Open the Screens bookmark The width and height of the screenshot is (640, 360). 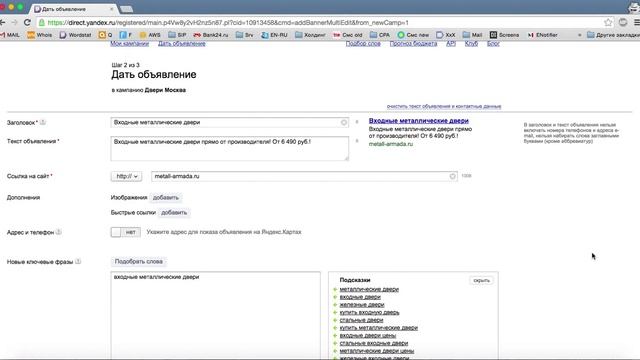pos(504,35)
